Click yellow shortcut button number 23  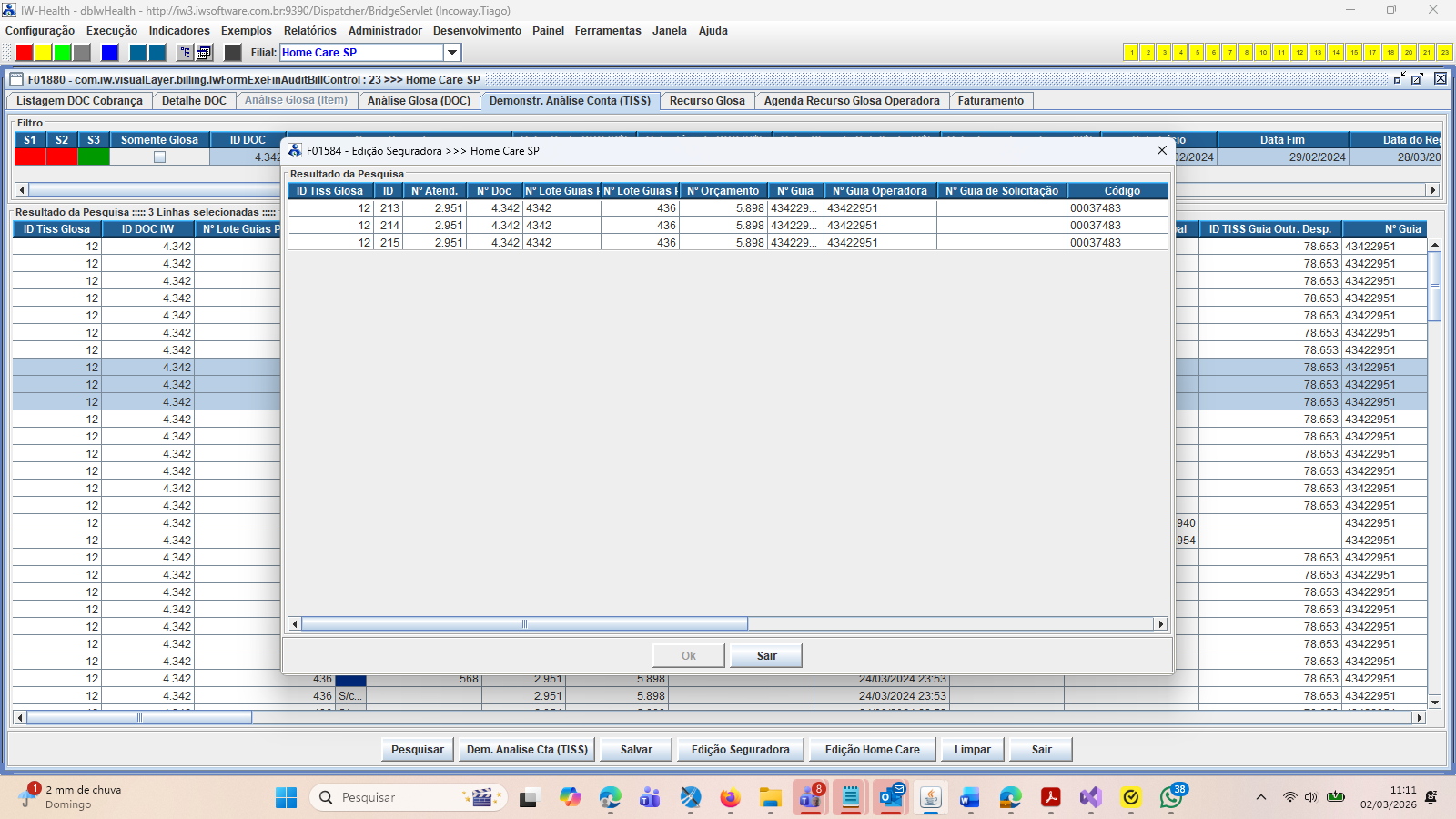[x=1444, y=53]
